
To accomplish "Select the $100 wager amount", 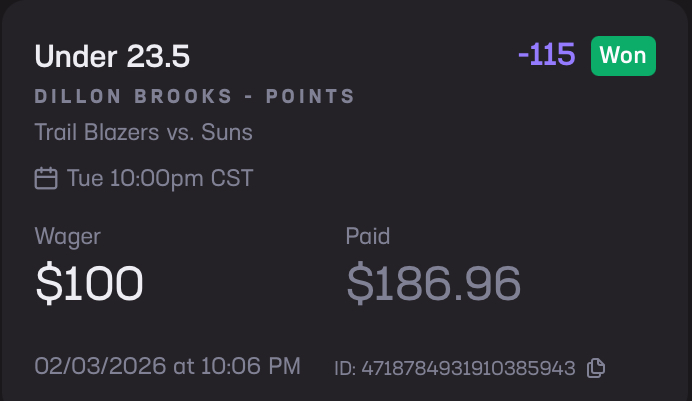I will pos(89,284).
